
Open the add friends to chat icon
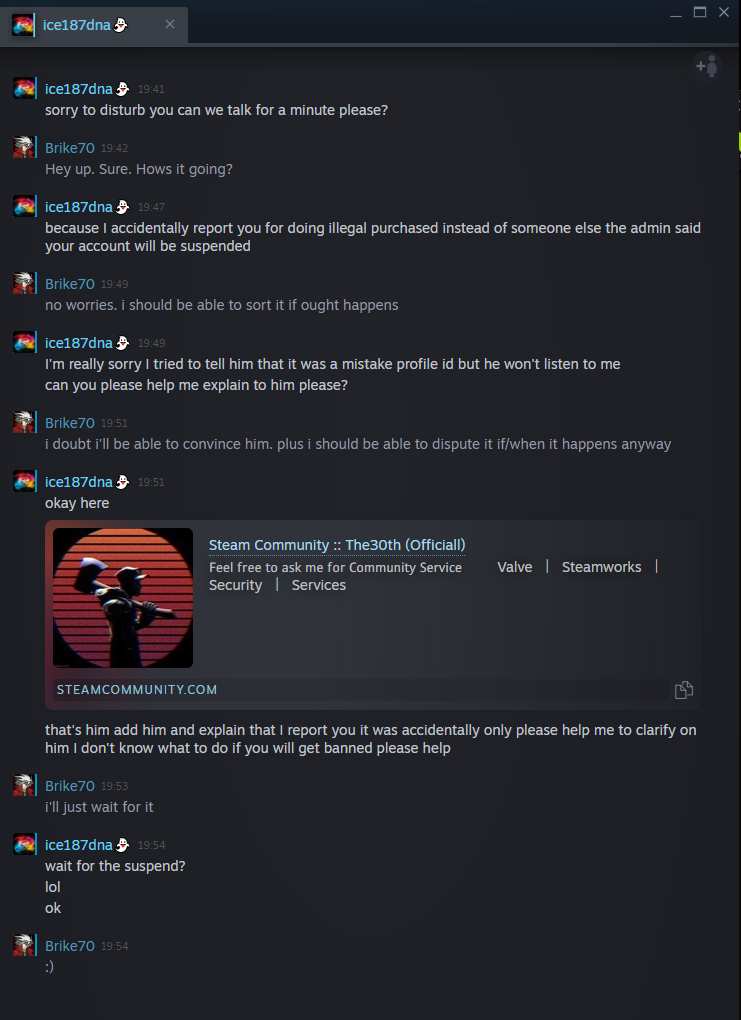coord(708,66)
